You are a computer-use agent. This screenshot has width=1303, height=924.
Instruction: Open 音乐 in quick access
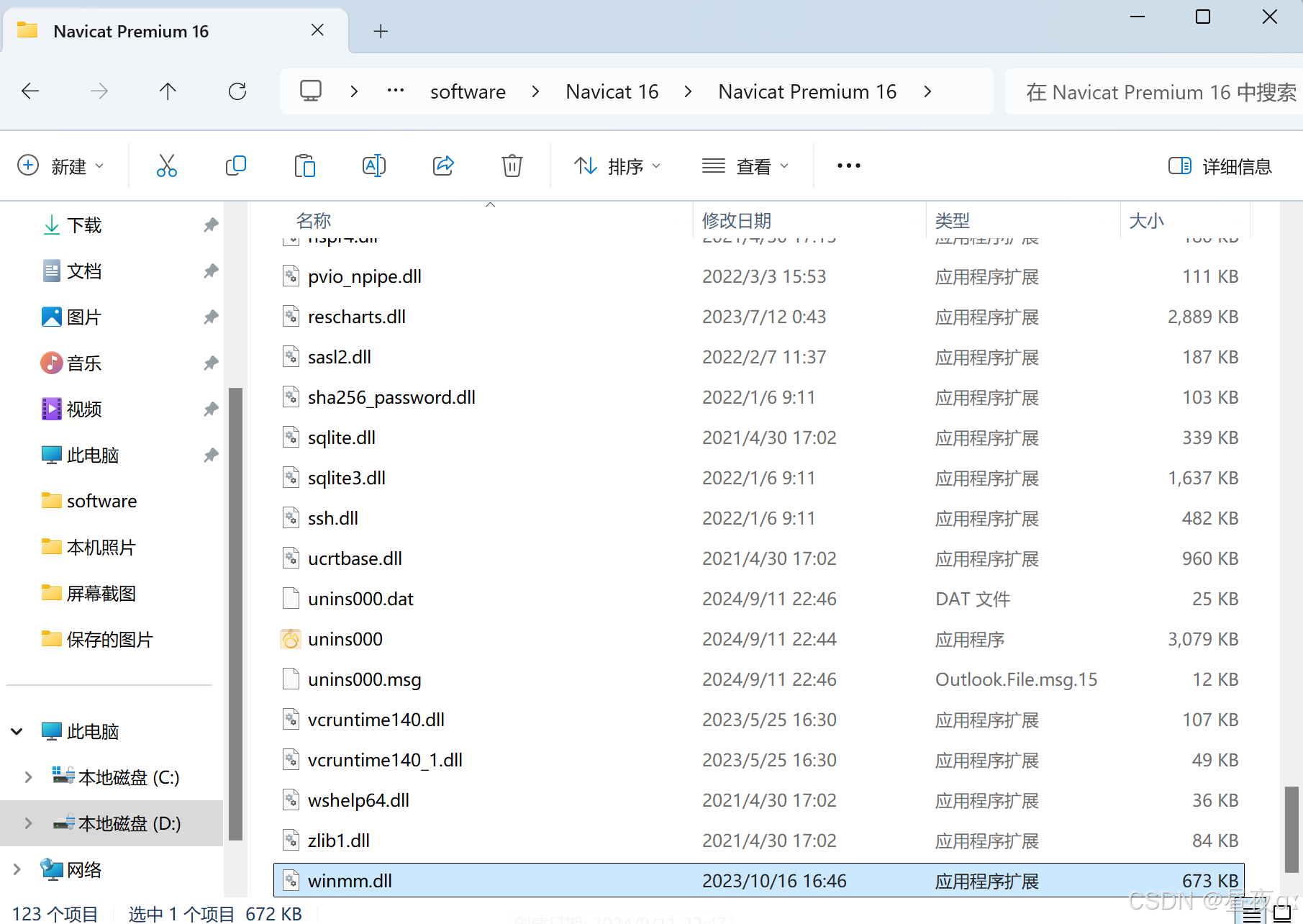coord(84,363)
